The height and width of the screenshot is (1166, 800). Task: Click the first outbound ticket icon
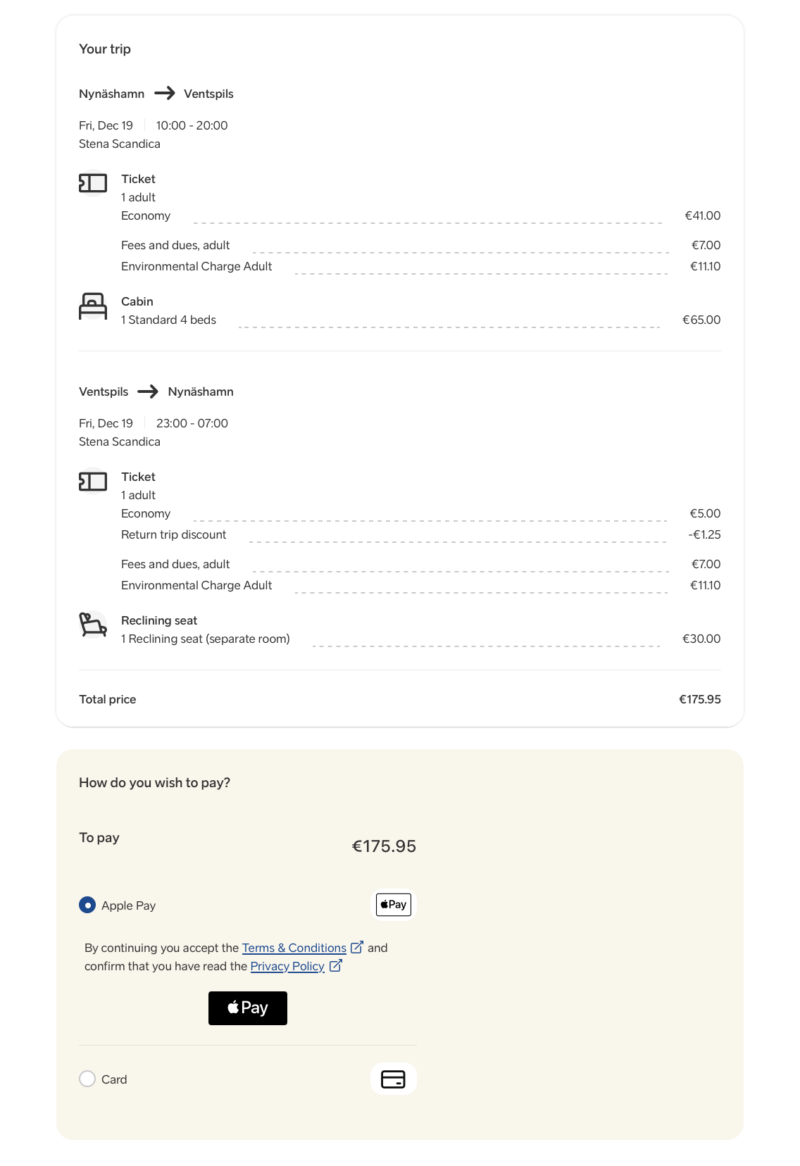tap(93, 183)
